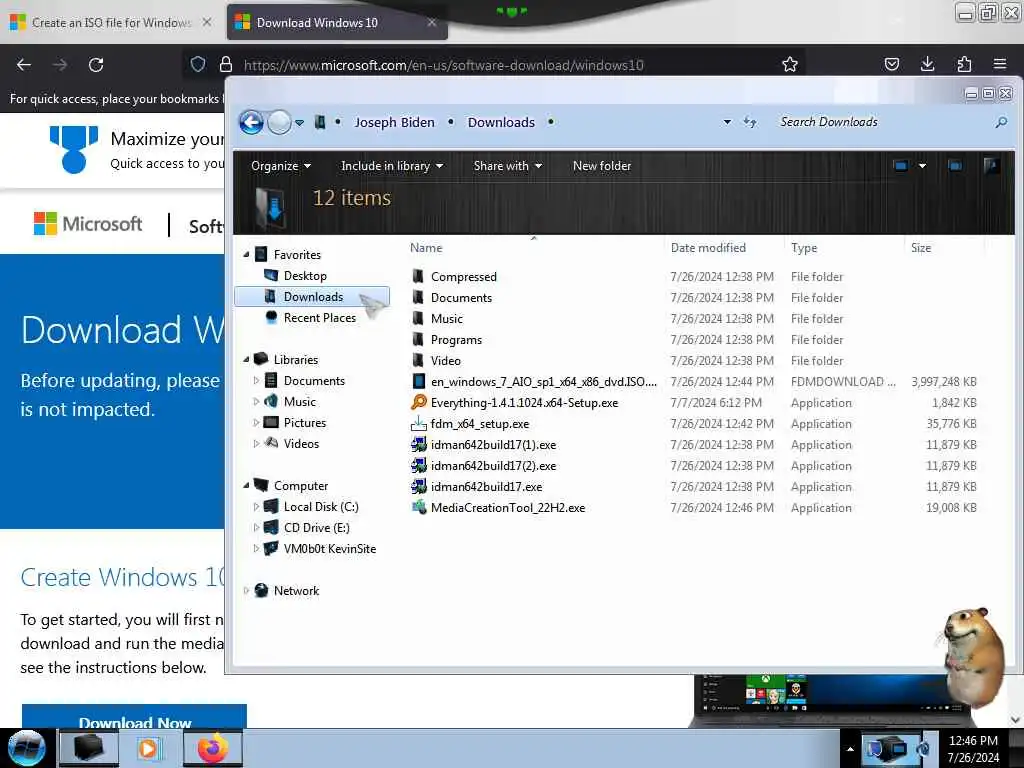Bookmark the page with the star icon
This screenshot has width=1024, height=768.
(x=790, y=64)
